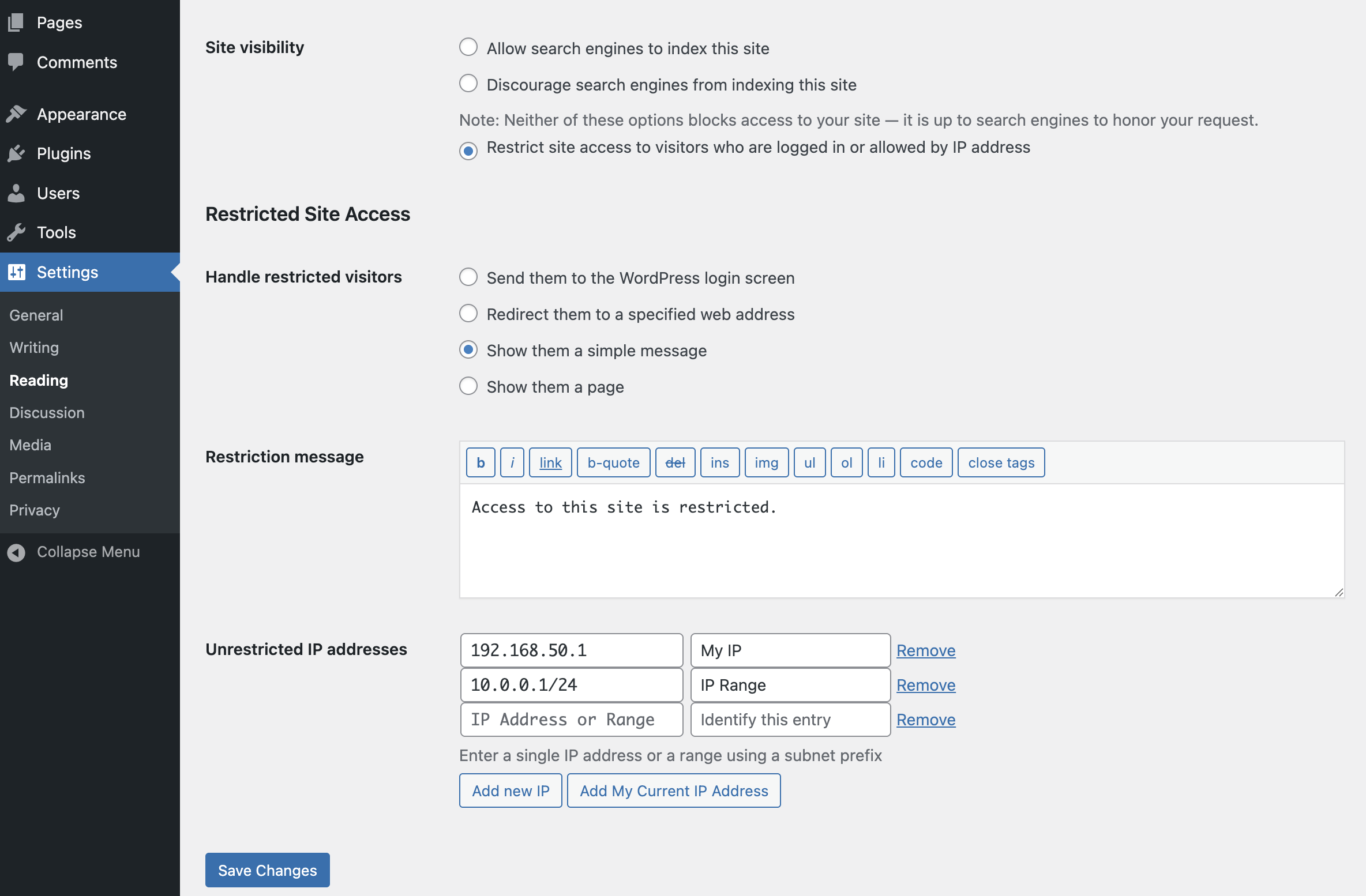Save Changes to the Reading settings

(267, 870)
